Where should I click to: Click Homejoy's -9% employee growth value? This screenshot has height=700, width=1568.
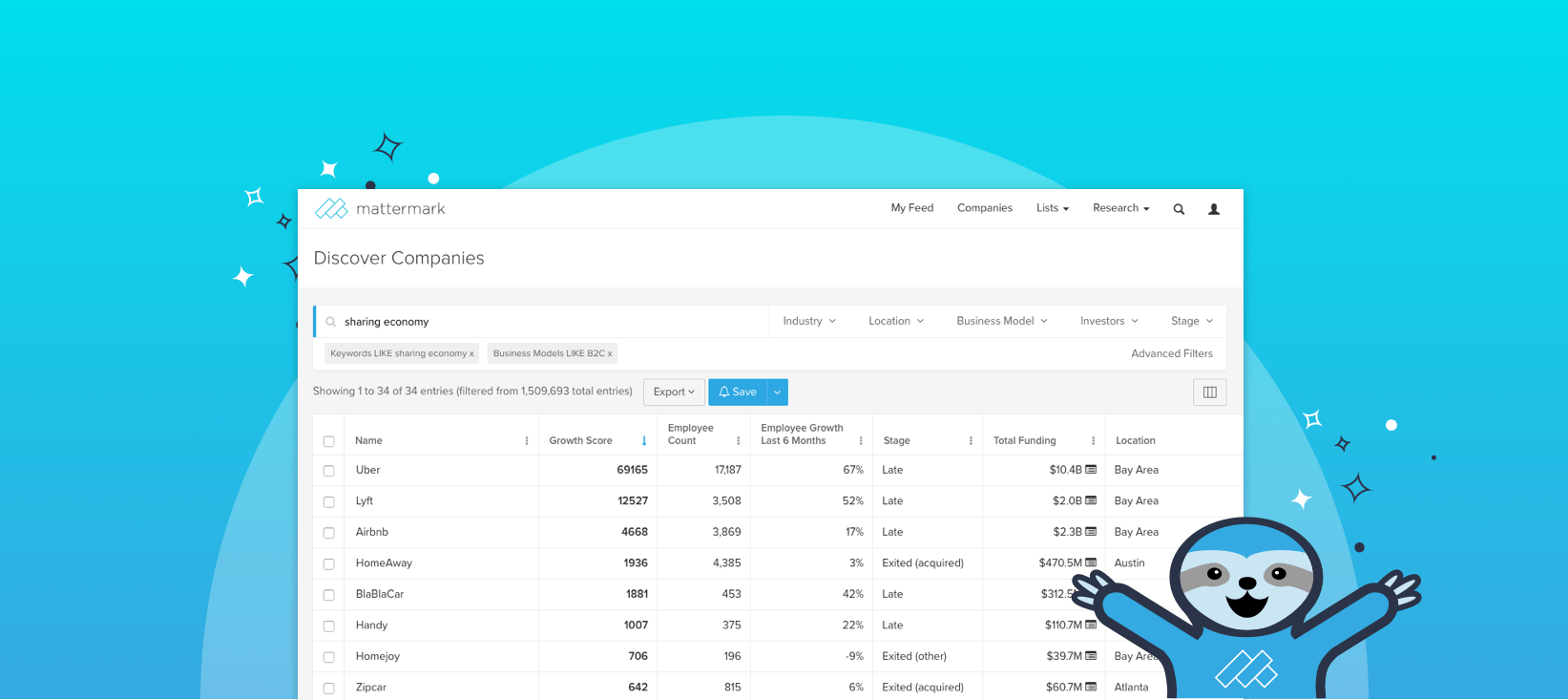click(x=854, y=656)
